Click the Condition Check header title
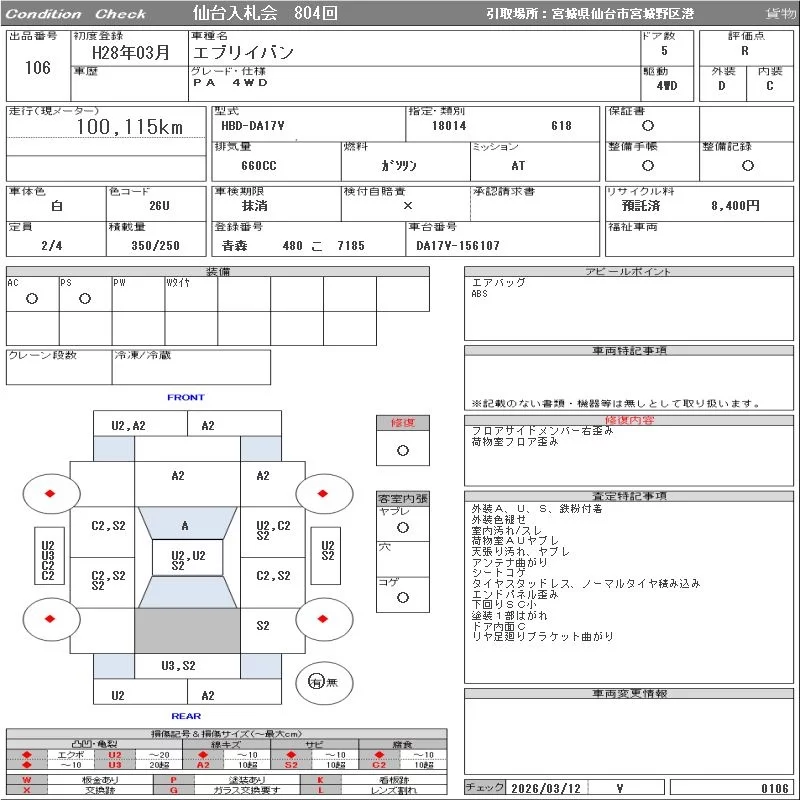Viewport: 800px width, 800px height. (76, 14)
